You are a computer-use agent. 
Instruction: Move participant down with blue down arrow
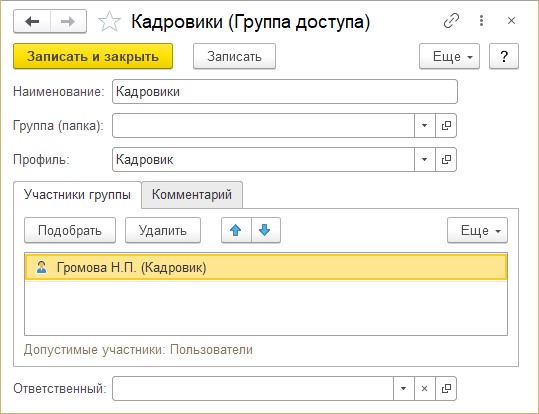pos(266,230)
